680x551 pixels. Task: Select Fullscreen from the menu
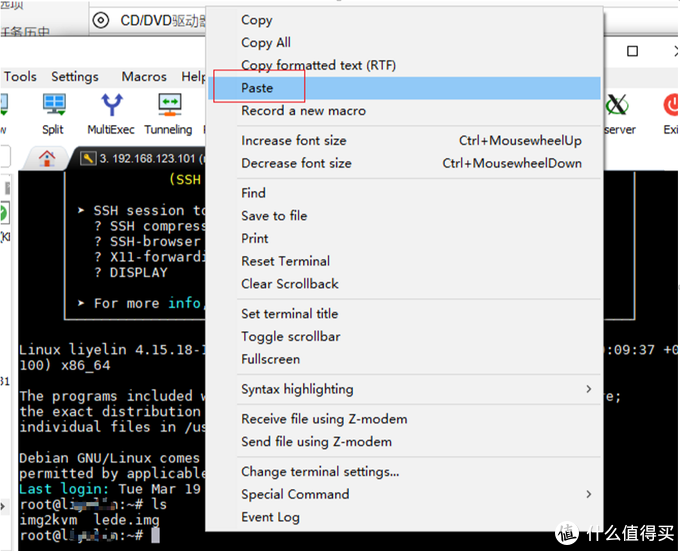404,359
